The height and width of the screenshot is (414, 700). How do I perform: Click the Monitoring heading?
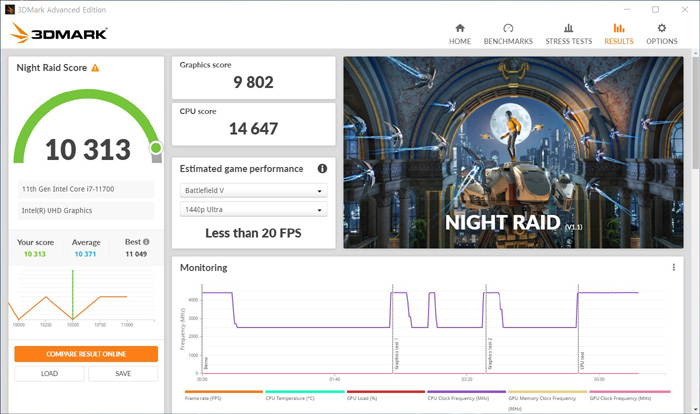pyautogui.click(x=204, y=268)
